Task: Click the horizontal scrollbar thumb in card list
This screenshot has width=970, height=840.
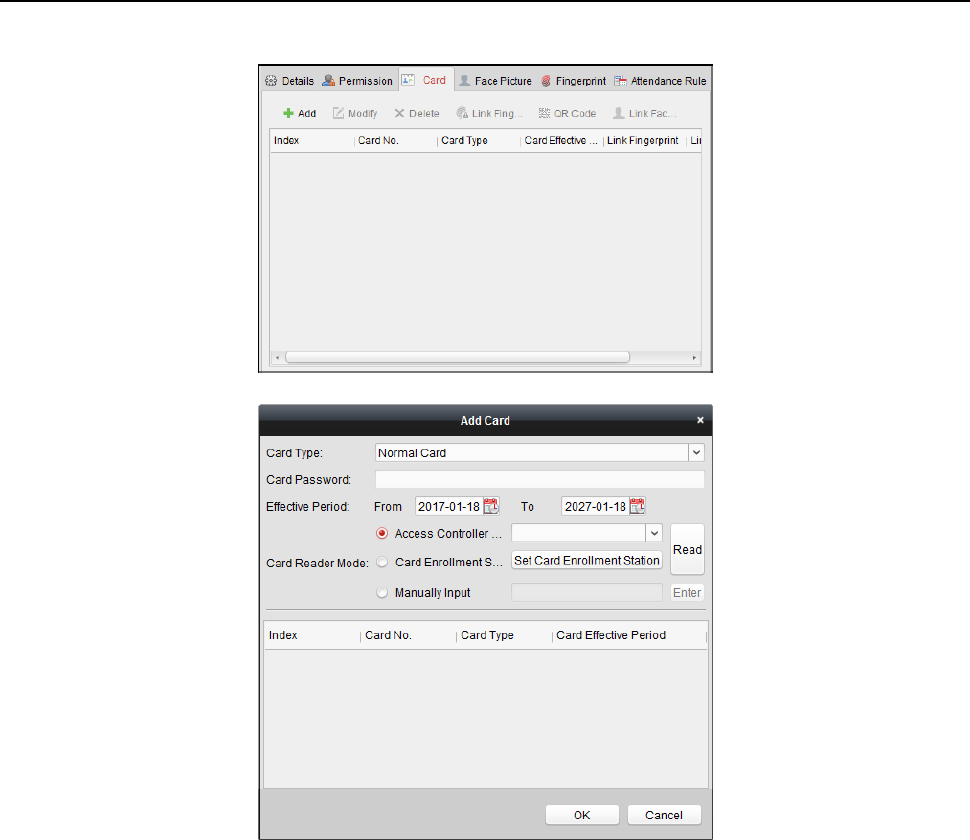Action: pyautogui.click(x=457, y=357)
